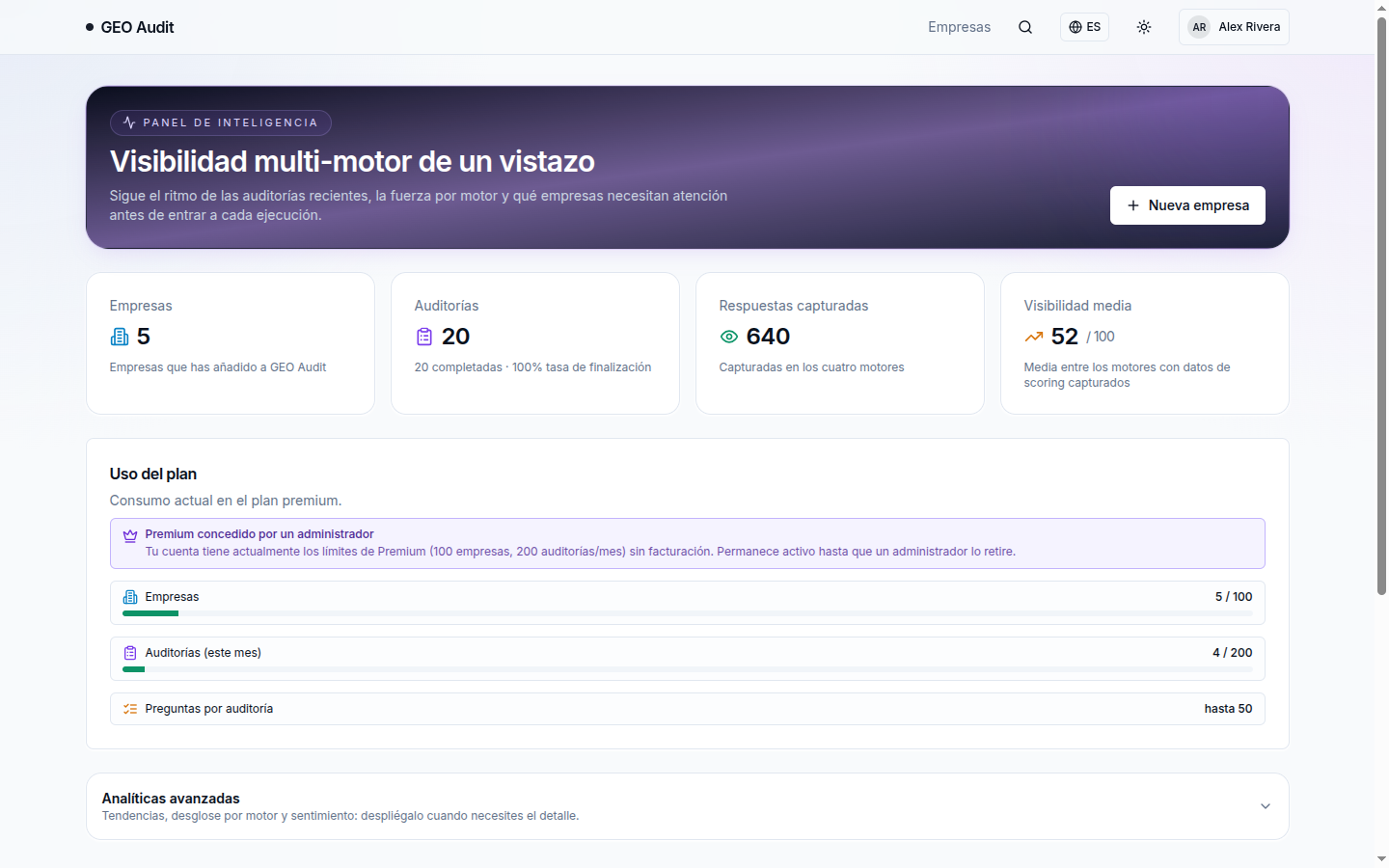Viewport: 1389px width, 868px height.
Task: Click the scrollbar down arrow
Action: 1381,858
